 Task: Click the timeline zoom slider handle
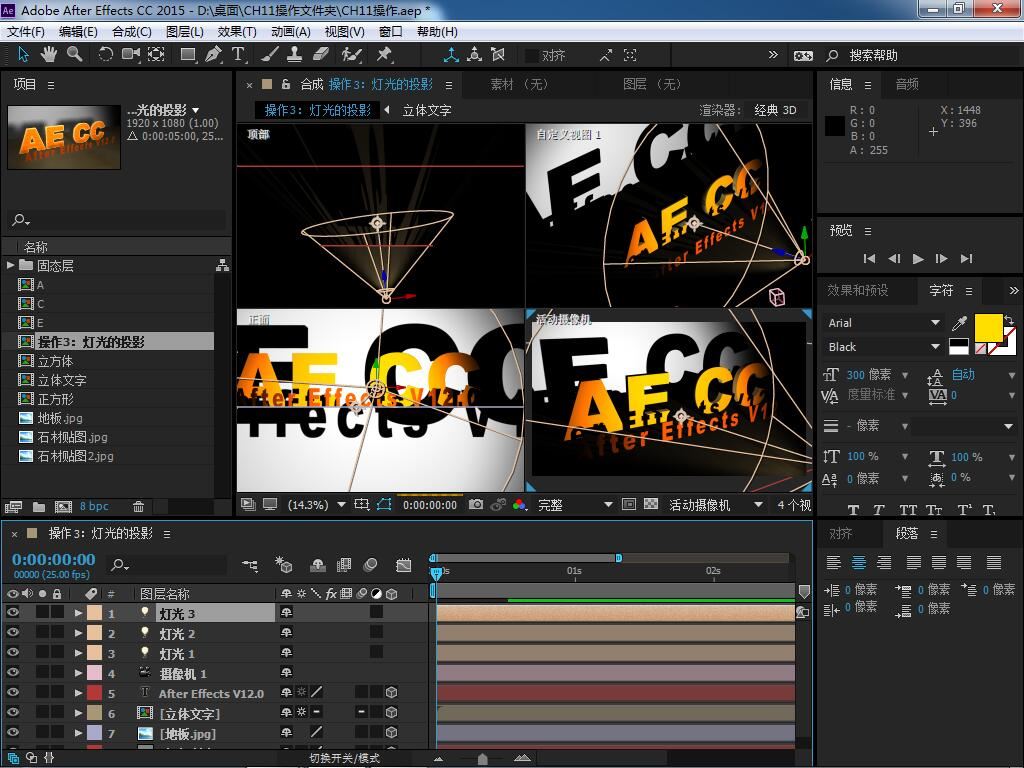pos(483,758)
